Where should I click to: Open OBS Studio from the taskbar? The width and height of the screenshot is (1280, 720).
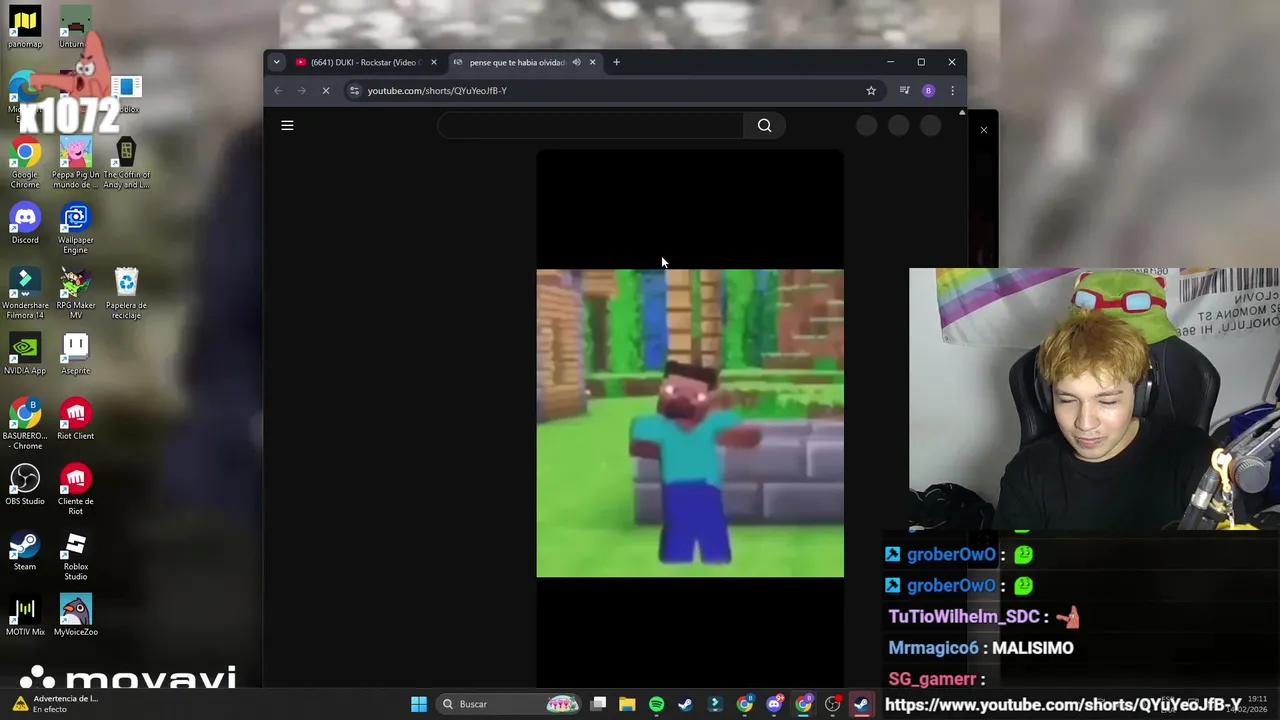[832, 704]
